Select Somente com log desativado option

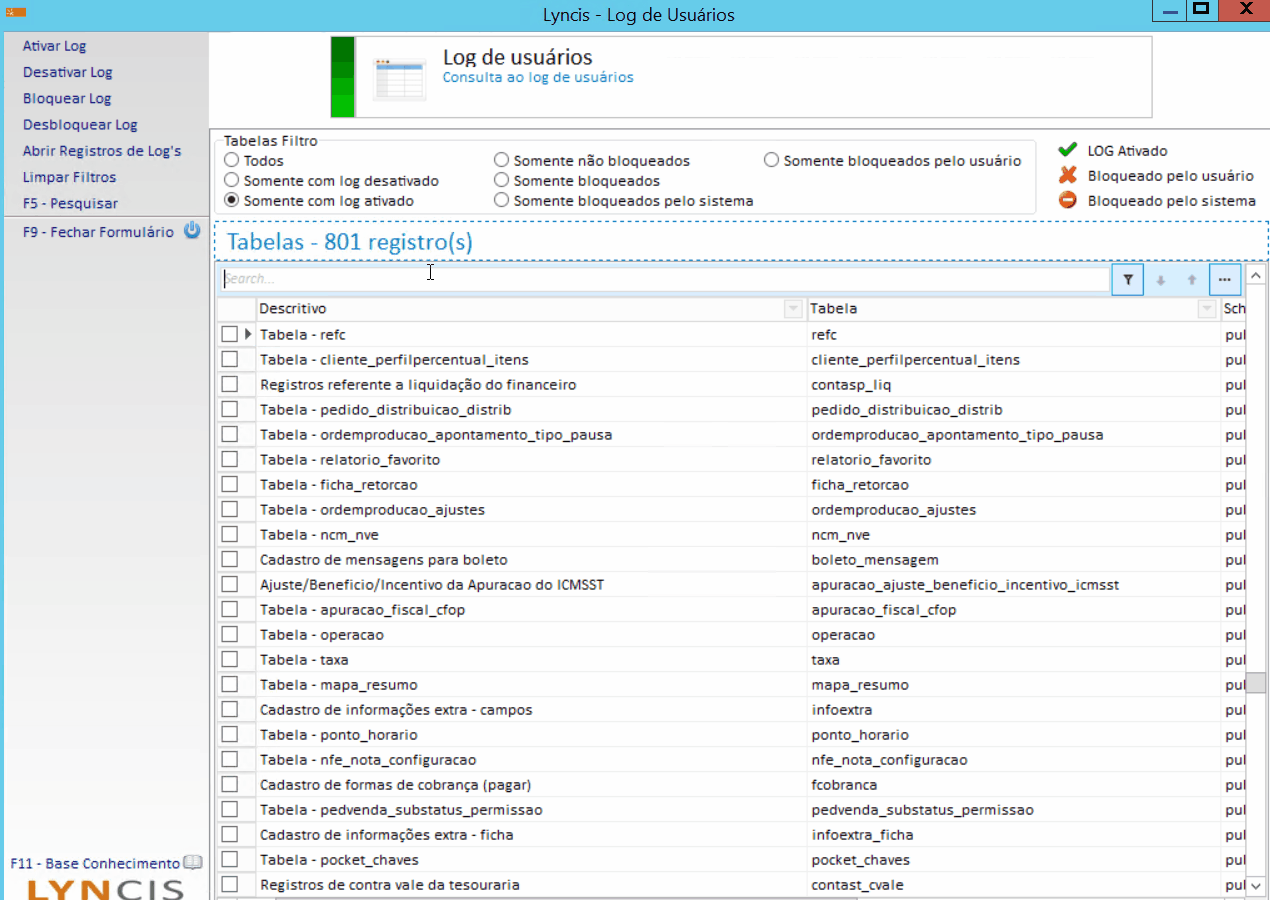(x=232, y=181)
